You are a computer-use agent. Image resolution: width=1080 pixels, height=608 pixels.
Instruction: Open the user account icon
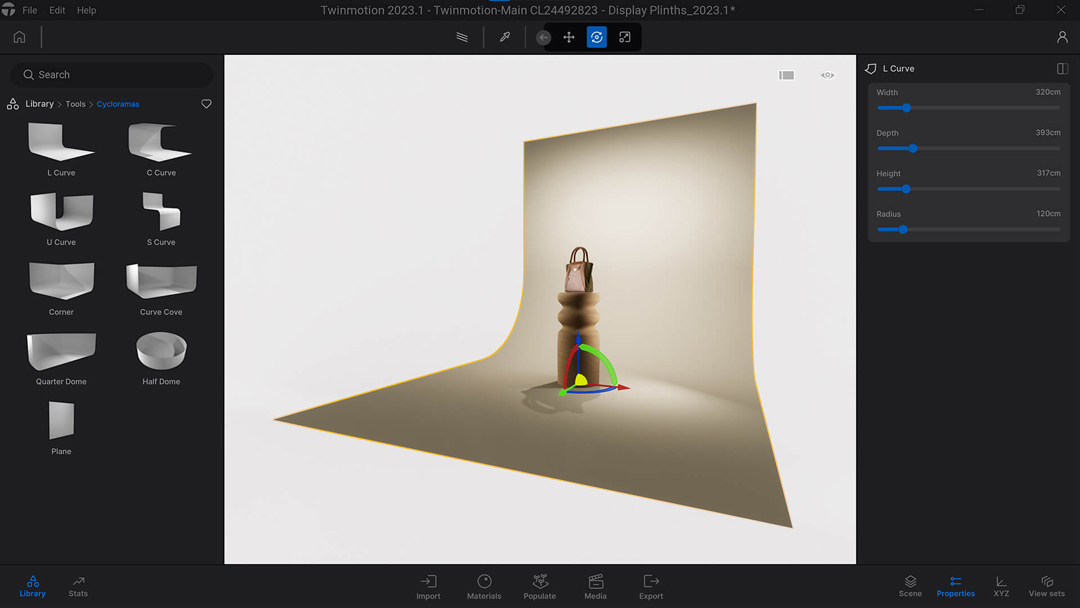click(1062, 37)
